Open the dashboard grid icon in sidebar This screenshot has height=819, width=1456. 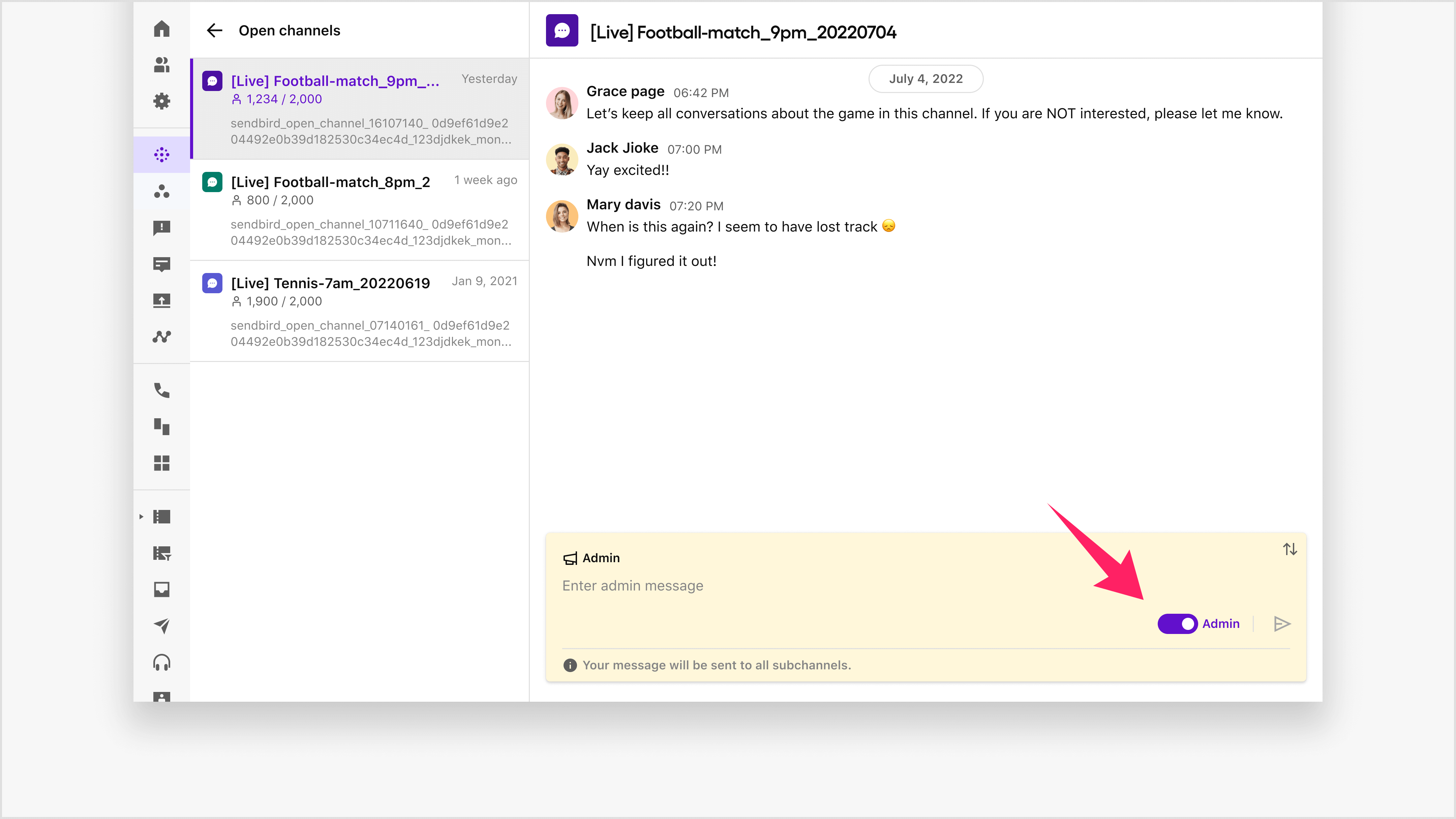(x=162, y=463)
